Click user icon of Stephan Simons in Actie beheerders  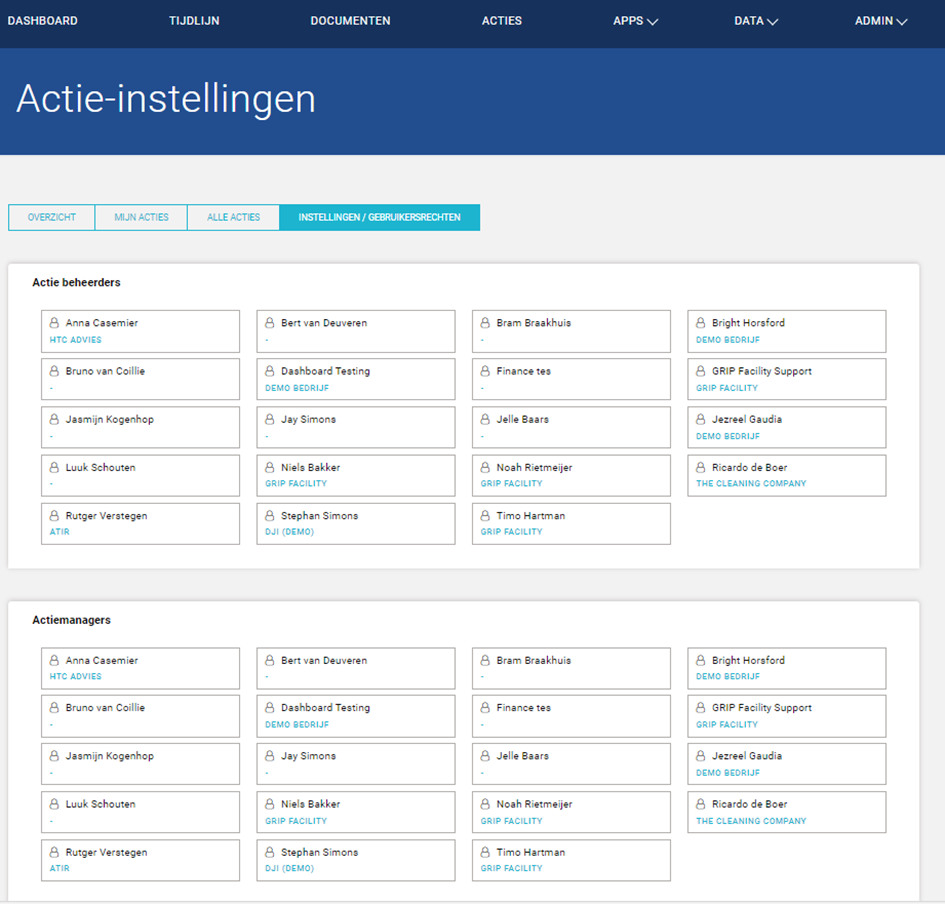coord(269,516)
